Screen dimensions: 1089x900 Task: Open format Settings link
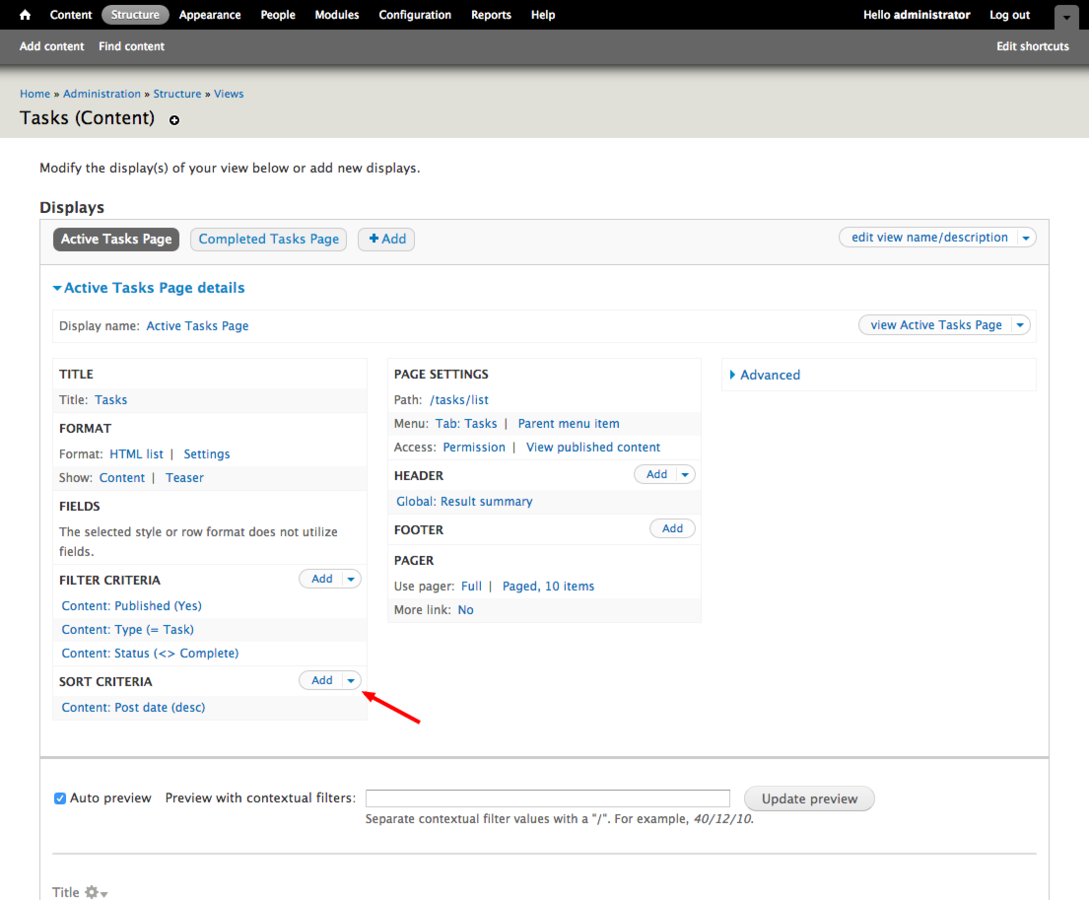coord(207,454)
